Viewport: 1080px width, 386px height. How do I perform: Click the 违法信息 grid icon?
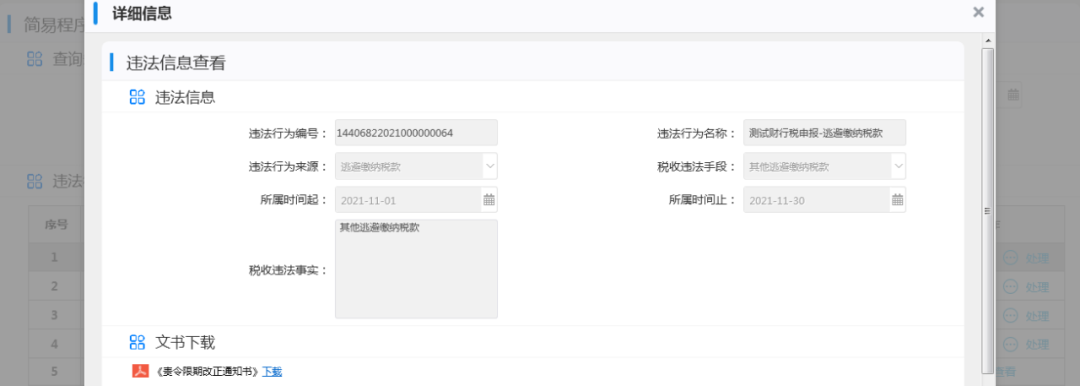(x=137, y=98)
